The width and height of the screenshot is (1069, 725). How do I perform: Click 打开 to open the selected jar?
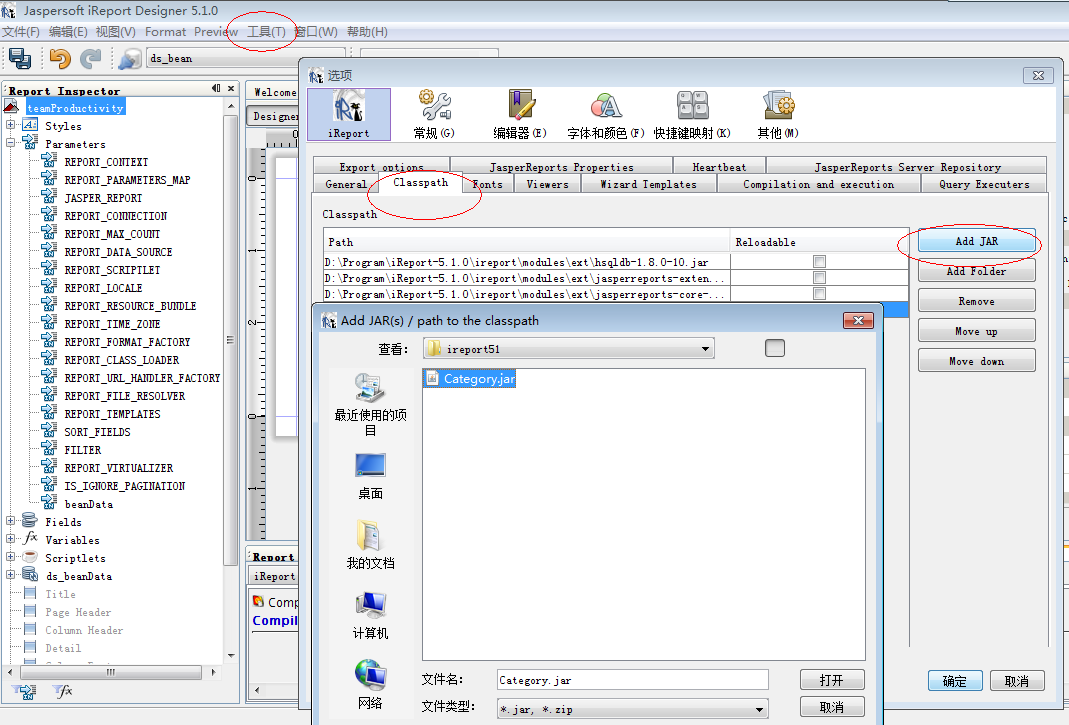(x=832, y=680)
